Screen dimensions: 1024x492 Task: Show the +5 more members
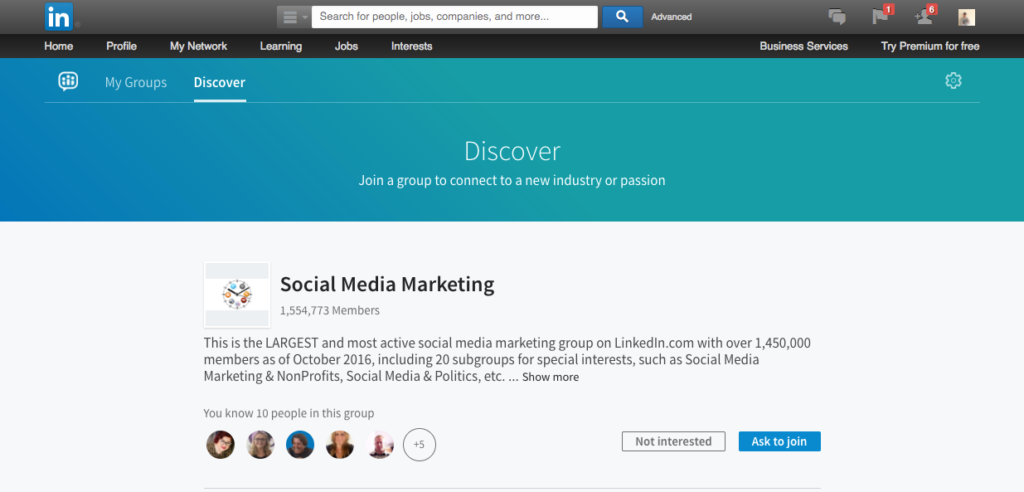[x=419, y=445]
